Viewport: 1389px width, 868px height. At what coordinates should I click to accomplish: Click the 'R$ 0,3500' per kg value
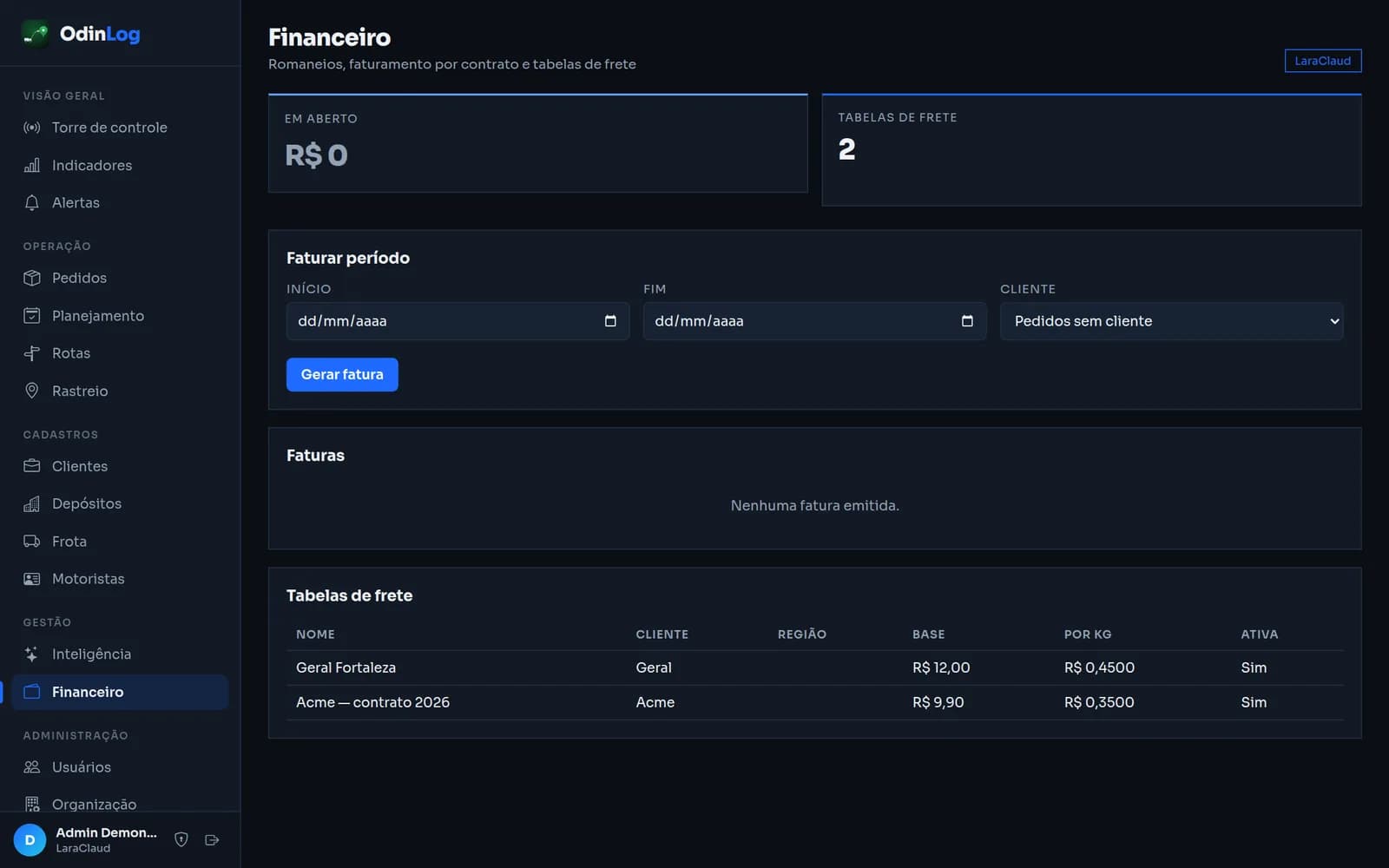1099,702
